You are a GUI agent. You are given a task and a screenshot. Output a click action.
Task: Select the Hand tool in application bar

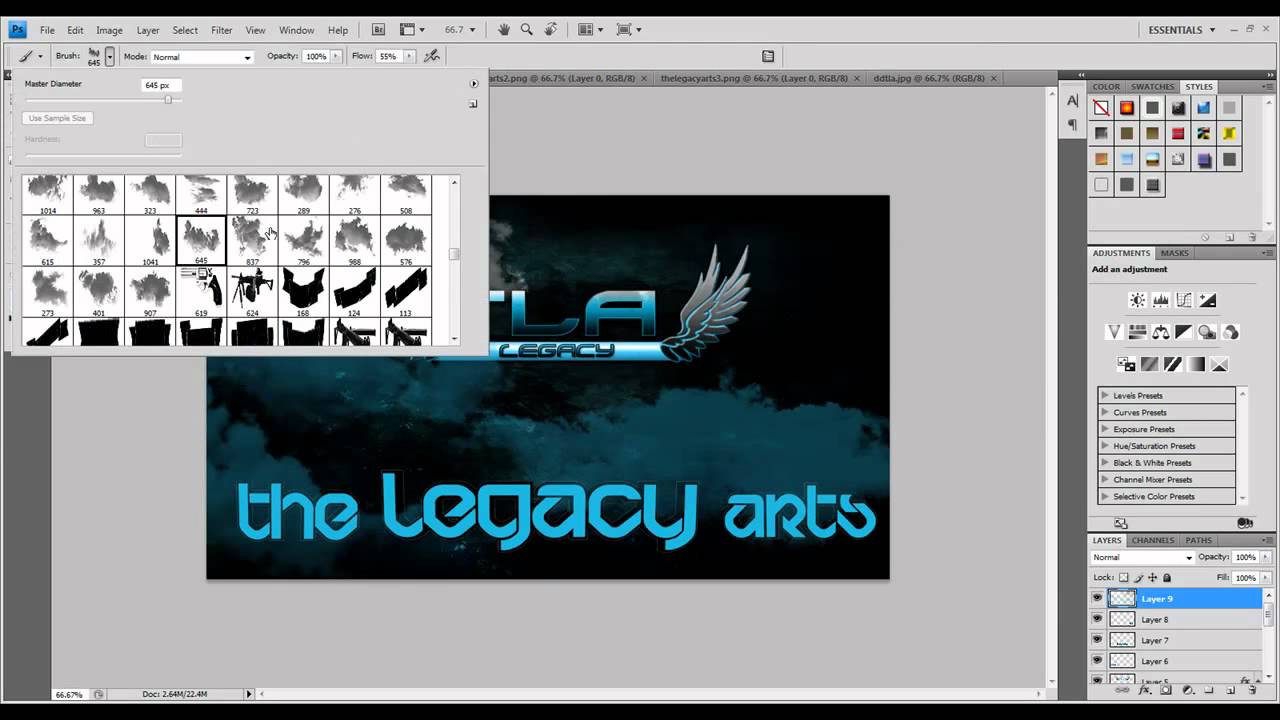tap(504, 30)
